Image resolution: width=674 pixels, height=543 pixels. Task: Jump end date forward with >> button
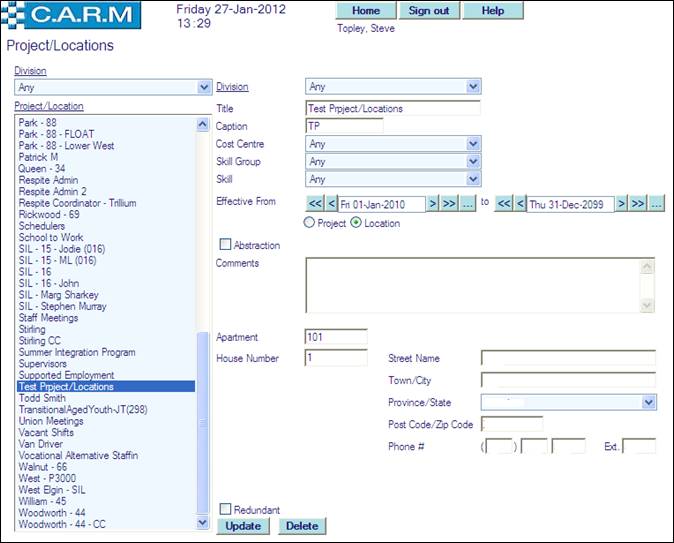tap(638, 204)
